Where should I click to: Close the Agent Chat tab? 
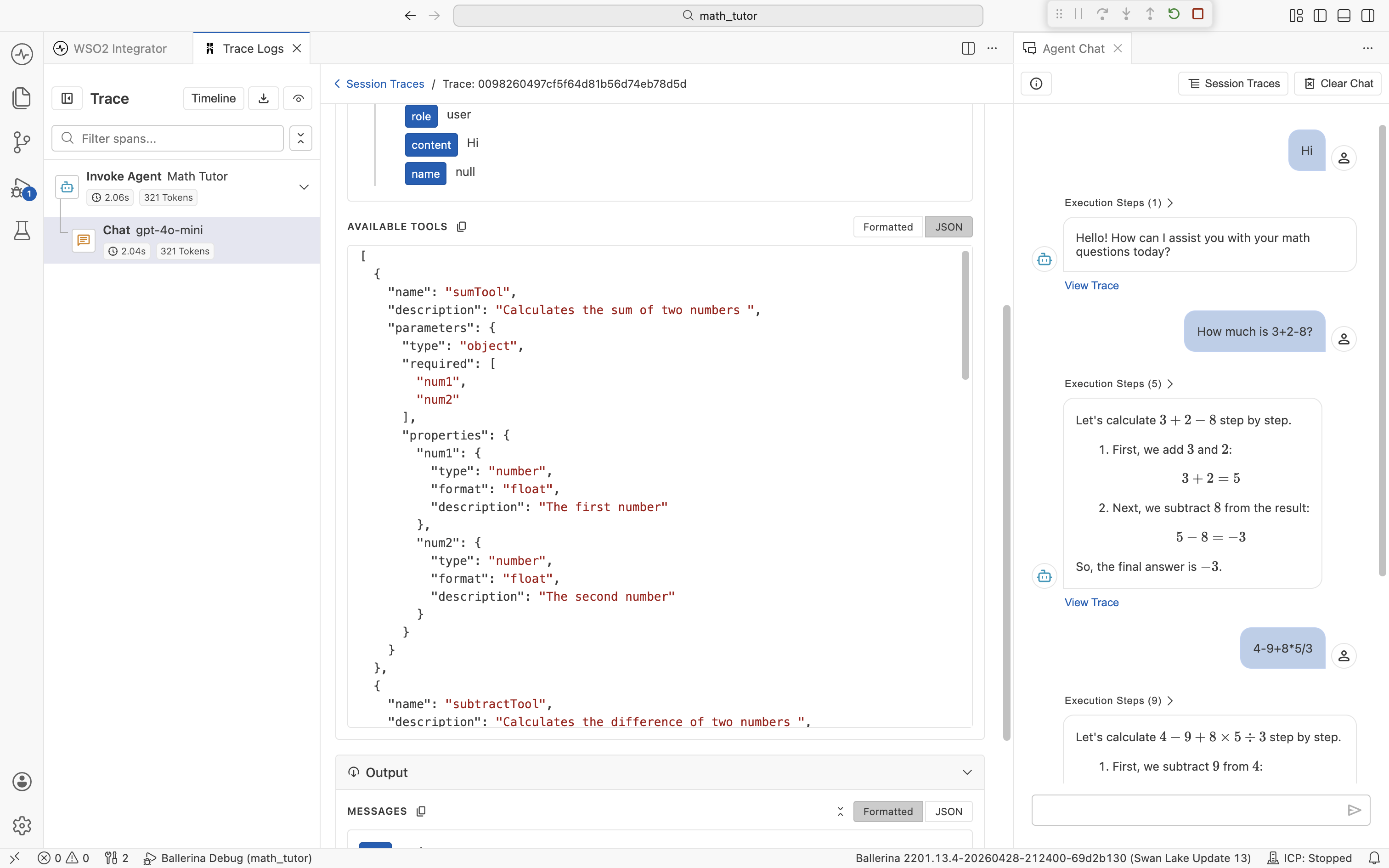click(1118, 48)
